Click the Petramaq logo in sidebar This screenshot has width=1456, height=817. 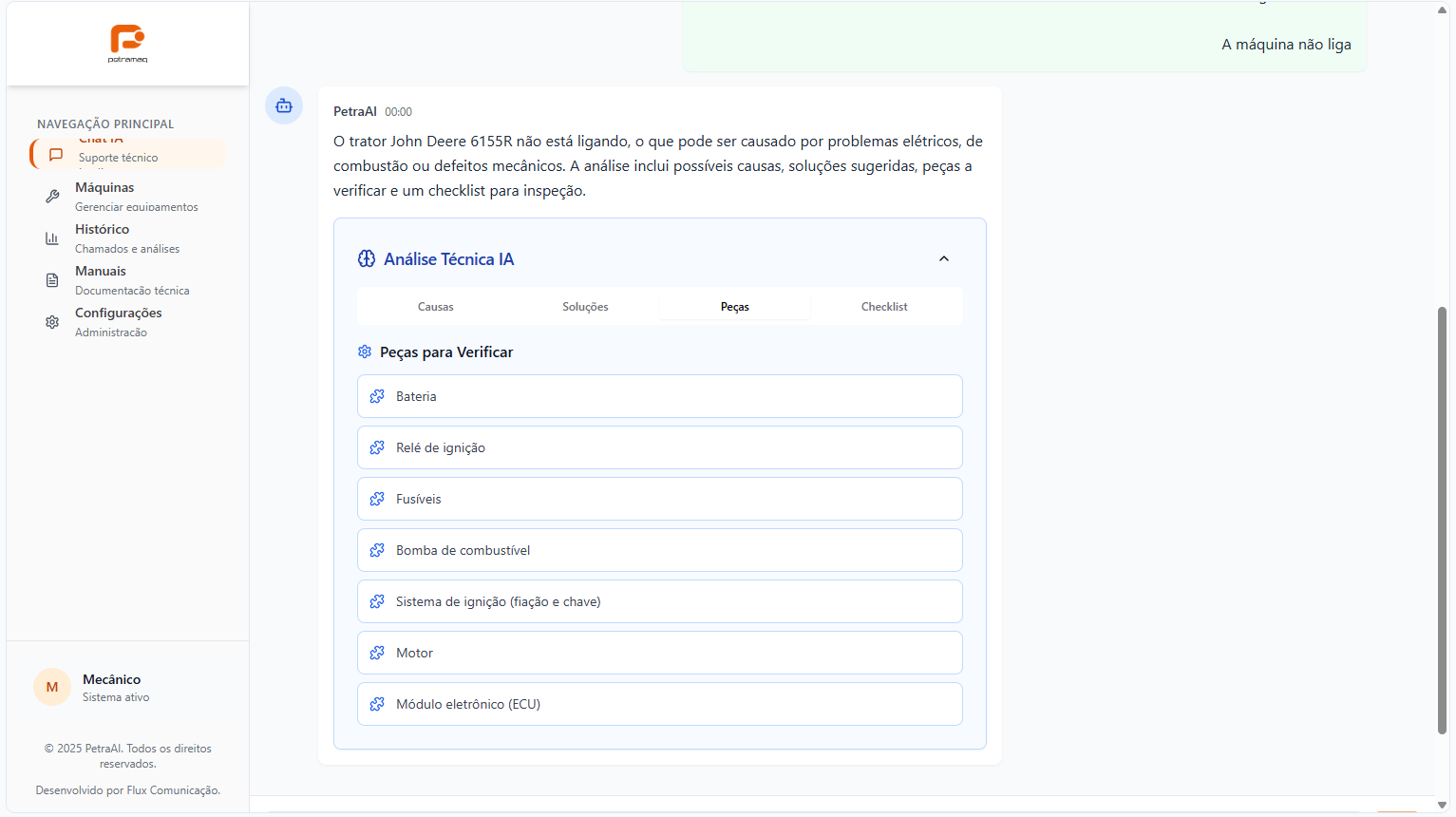(x=127, y=44)
